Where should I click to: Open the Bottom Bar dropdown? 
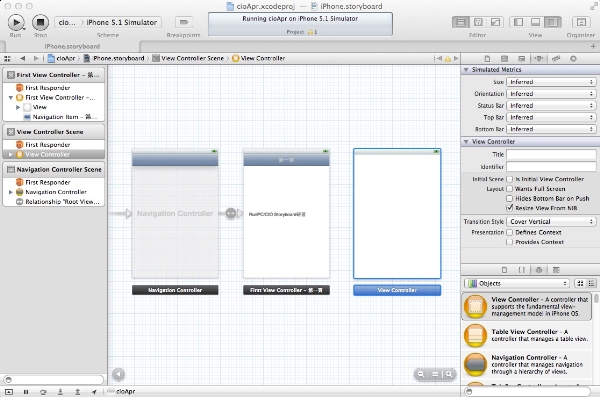(551, 129)
